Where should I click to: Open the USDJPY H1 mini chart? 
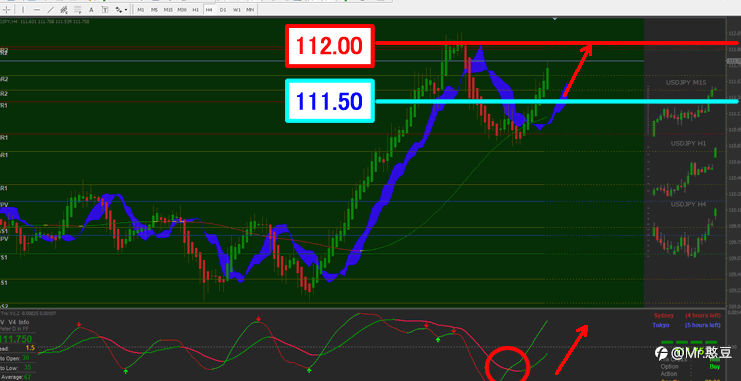coord(689,143)
